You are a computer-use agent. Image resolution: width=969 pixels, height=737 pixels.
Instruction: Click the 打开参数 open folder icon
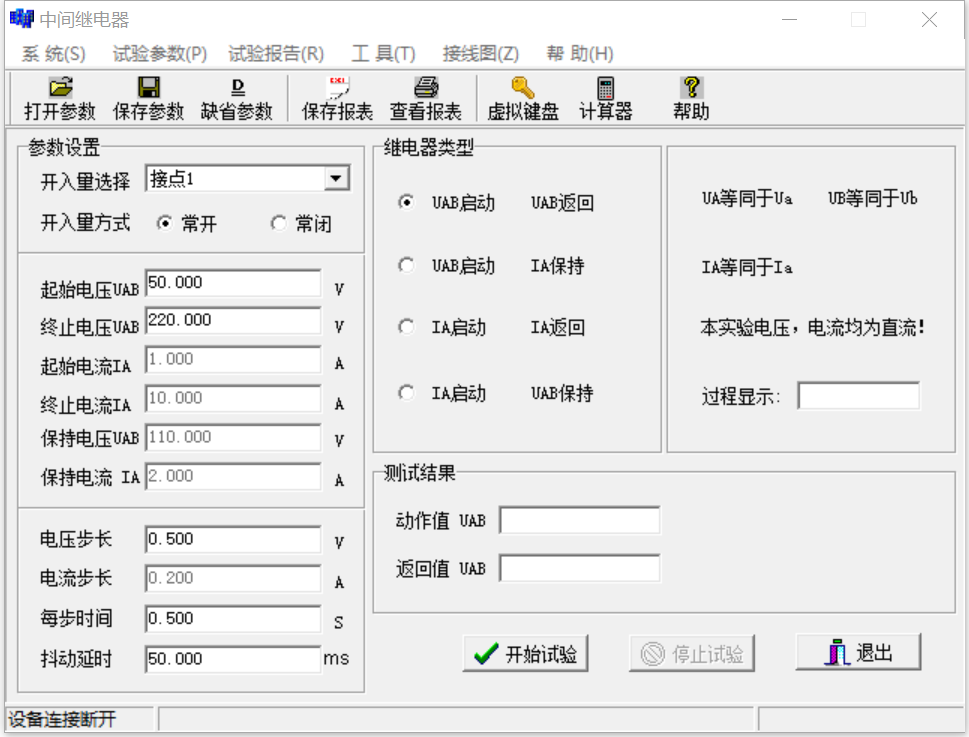[x=60, y=88]
